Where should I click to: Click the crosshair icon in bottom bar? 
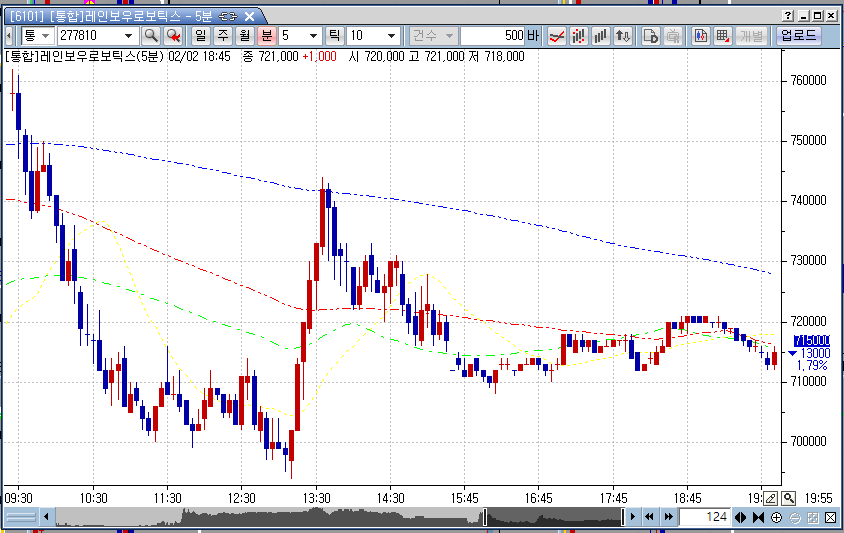click(777, 517)
